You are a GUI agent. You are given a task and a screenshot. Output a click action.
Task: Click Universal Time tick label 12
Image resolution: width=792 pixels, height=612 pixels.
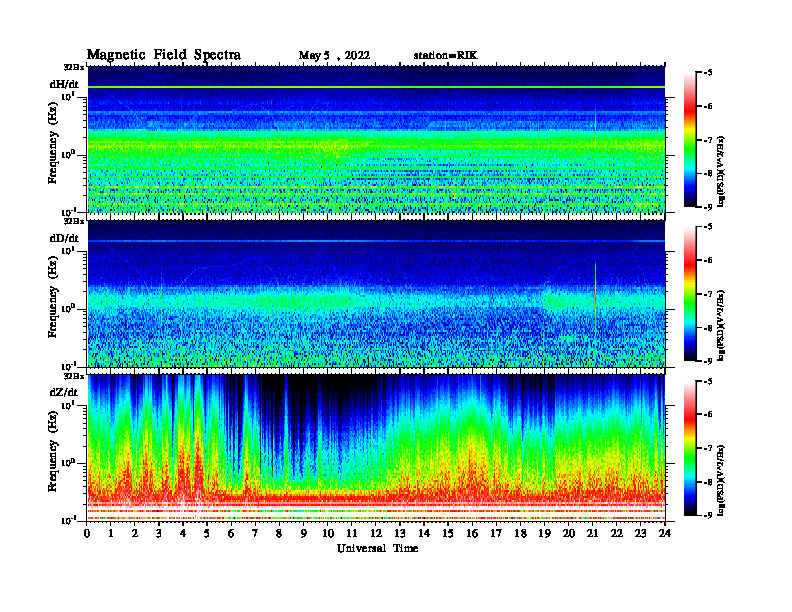[376, 533]
